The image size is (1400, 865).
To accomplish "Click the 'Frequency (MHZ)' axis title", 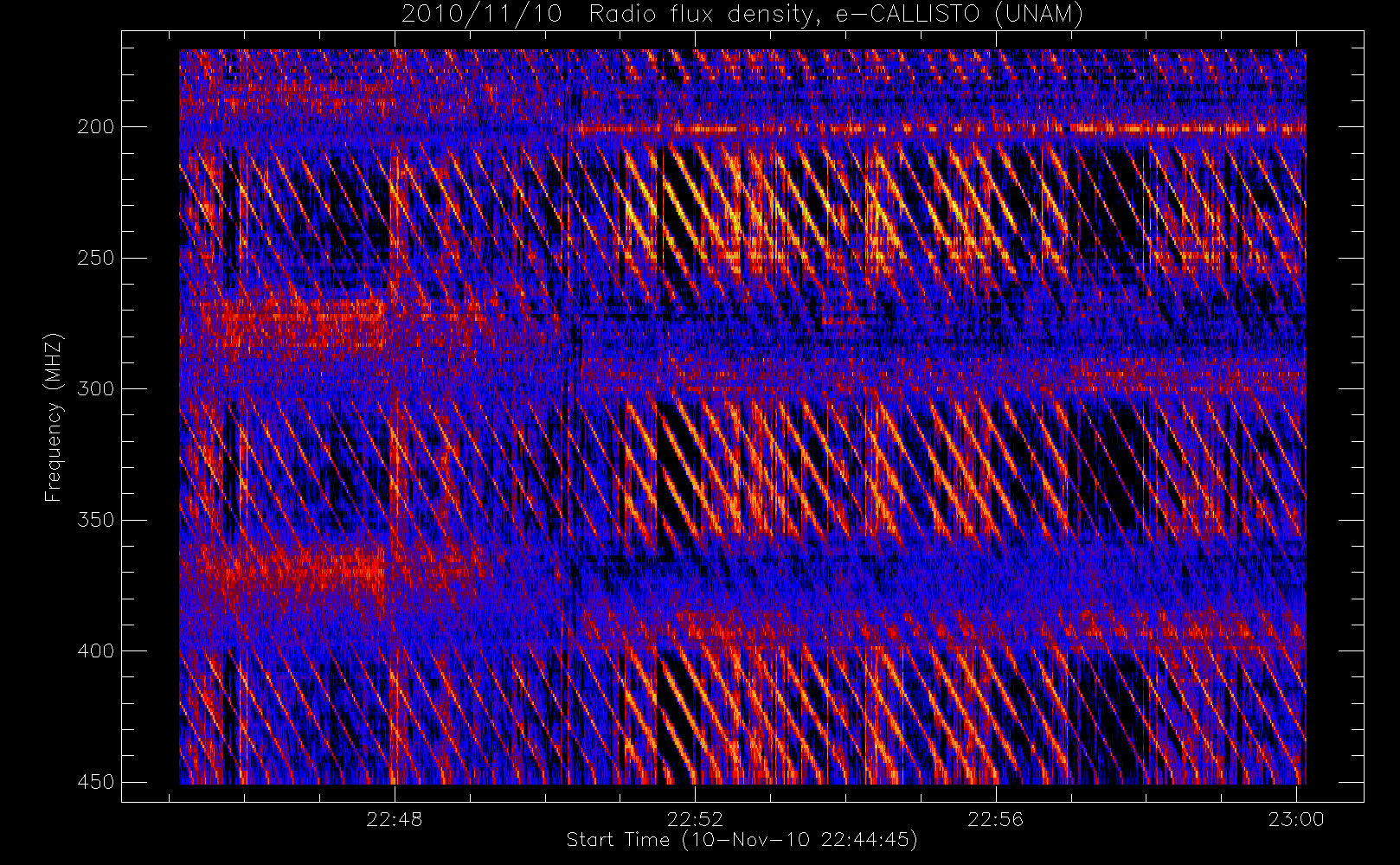I will (54, 417).
